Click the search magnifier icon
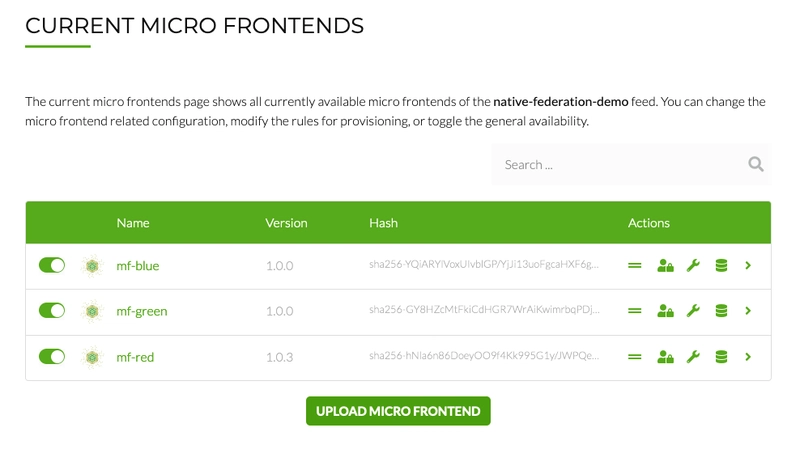This screenshot has width=800, height=449. pos(756,164)
